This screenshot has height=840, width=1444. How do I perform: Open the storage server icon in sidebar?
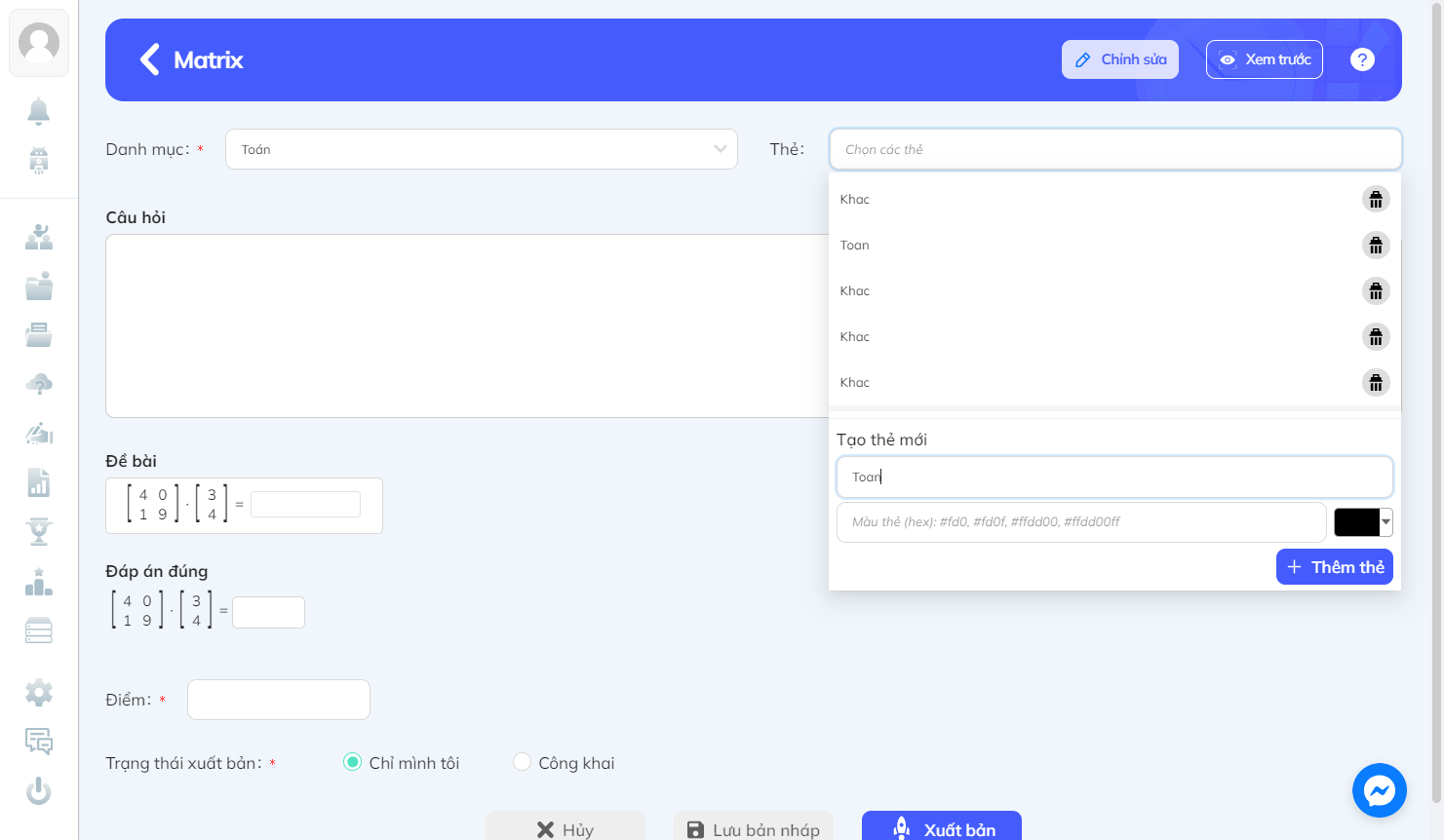point(39,630)
